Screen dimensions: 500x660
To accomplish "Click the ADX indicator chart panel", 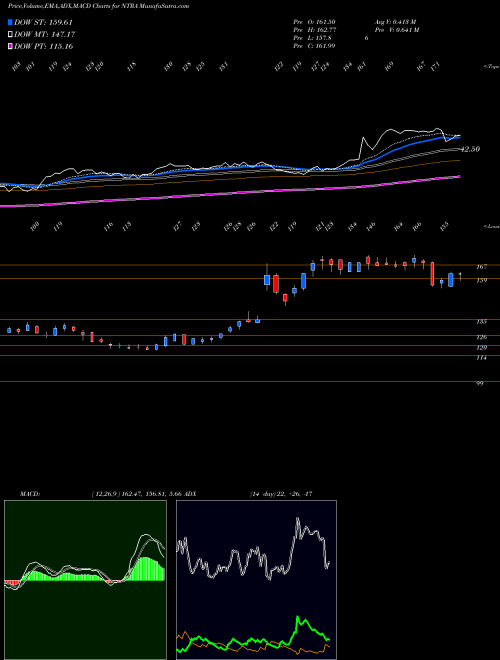I will pos(256,580).
